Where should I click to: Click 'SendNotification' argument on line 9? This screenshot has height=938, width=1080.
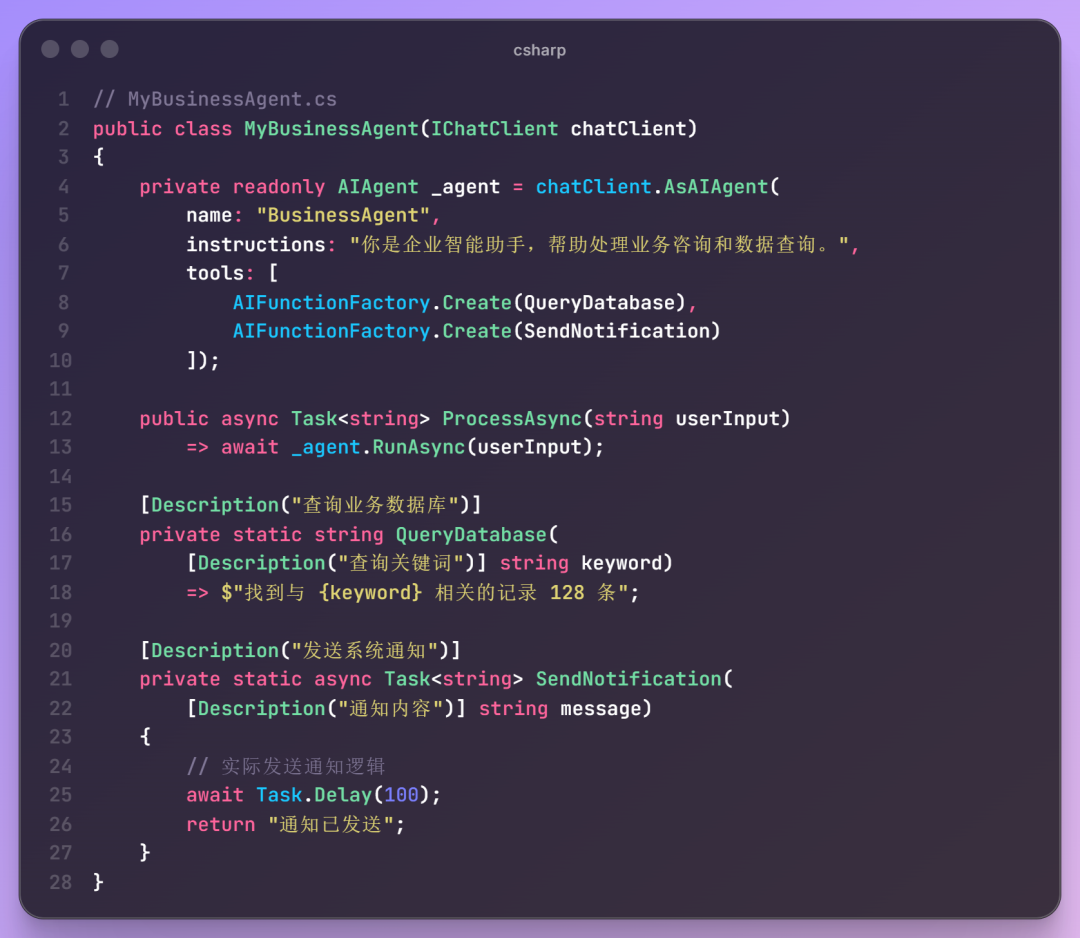click(x=616, y=331)
